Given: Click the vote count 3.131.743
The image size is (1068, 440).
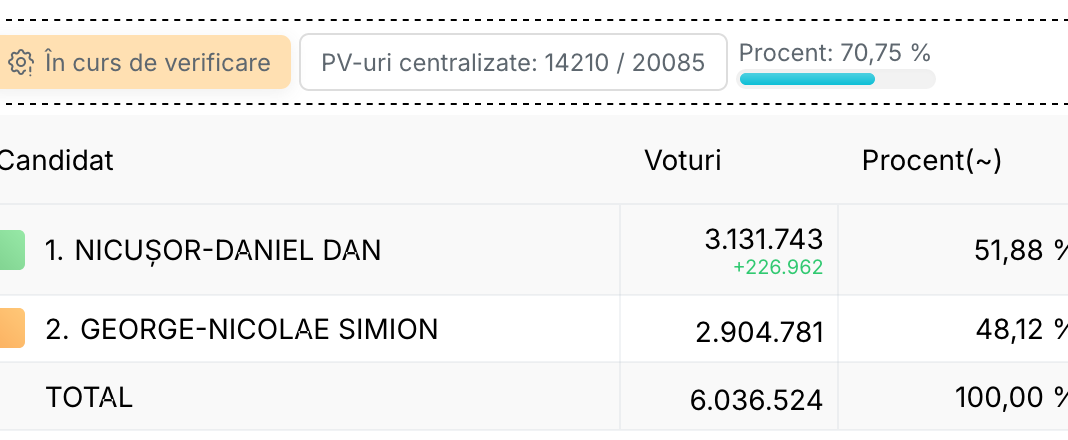Looking at the screenshot, I should click(x=764, y=239).
